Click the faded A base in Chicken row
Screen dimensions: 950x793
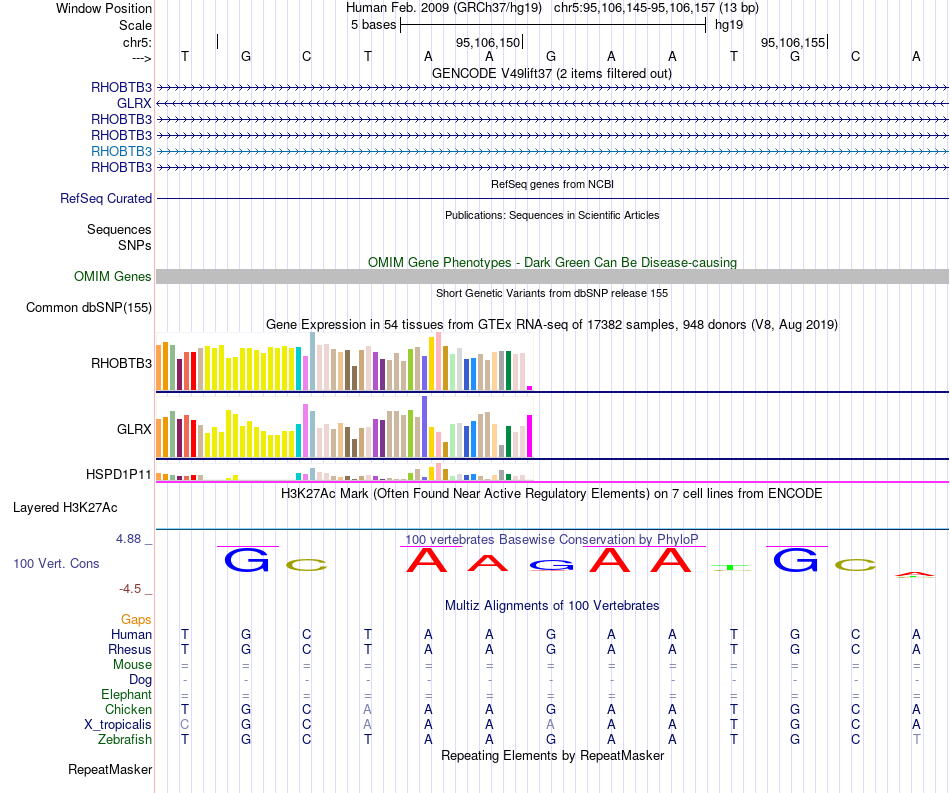pyautogui.click(x=368, y=709)
